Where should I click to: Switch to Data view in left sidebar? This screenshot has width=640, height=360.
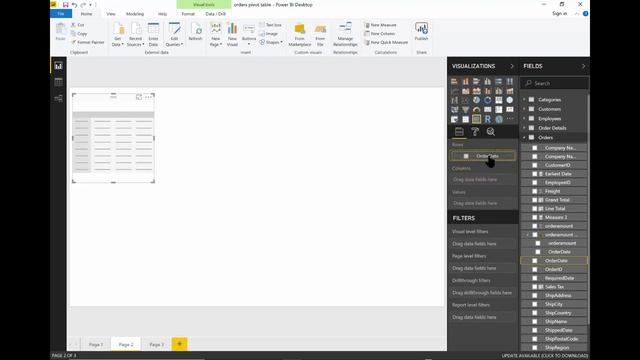[x=58, y=82]
